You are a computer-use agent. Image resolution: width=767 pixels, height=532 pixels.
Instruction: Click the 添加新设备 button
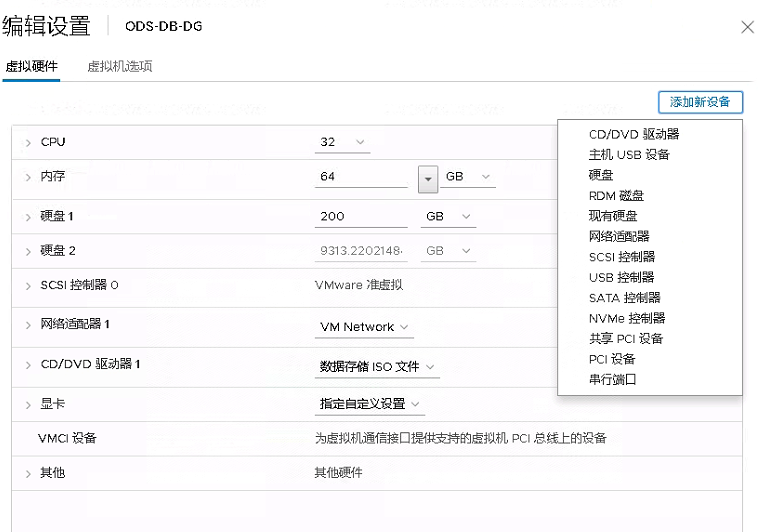point(700,102)
